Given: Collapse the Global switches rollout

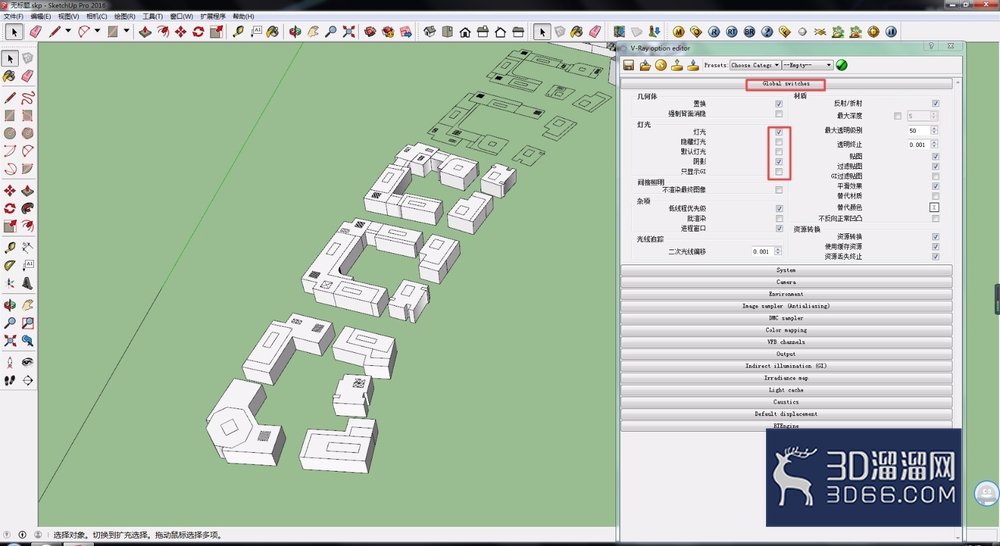Looking at the screenshot, I should 786,84.
